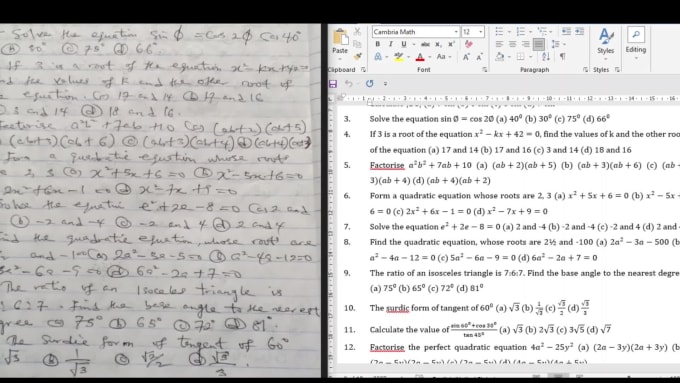Toggle Show/Hide paragraph marks
The height and width of the screenshot is (383, 680).
[x=562, y=56]
